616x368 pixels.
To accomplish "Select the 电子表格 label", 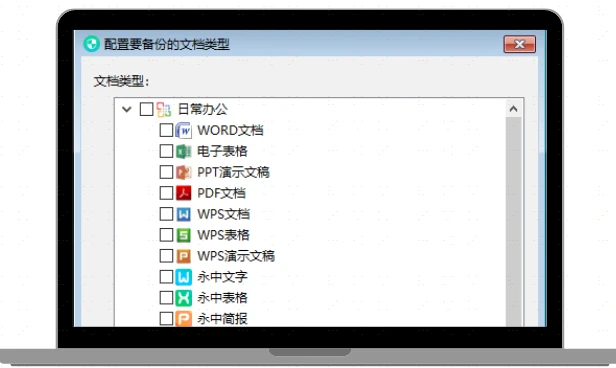I will 222,151.
